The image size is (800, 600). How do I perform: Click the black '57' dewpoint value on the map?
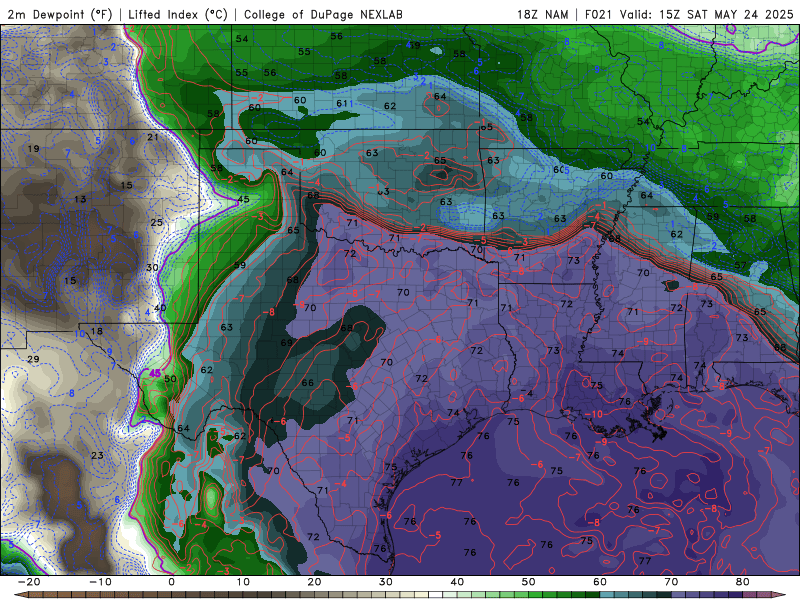[740, 265]
